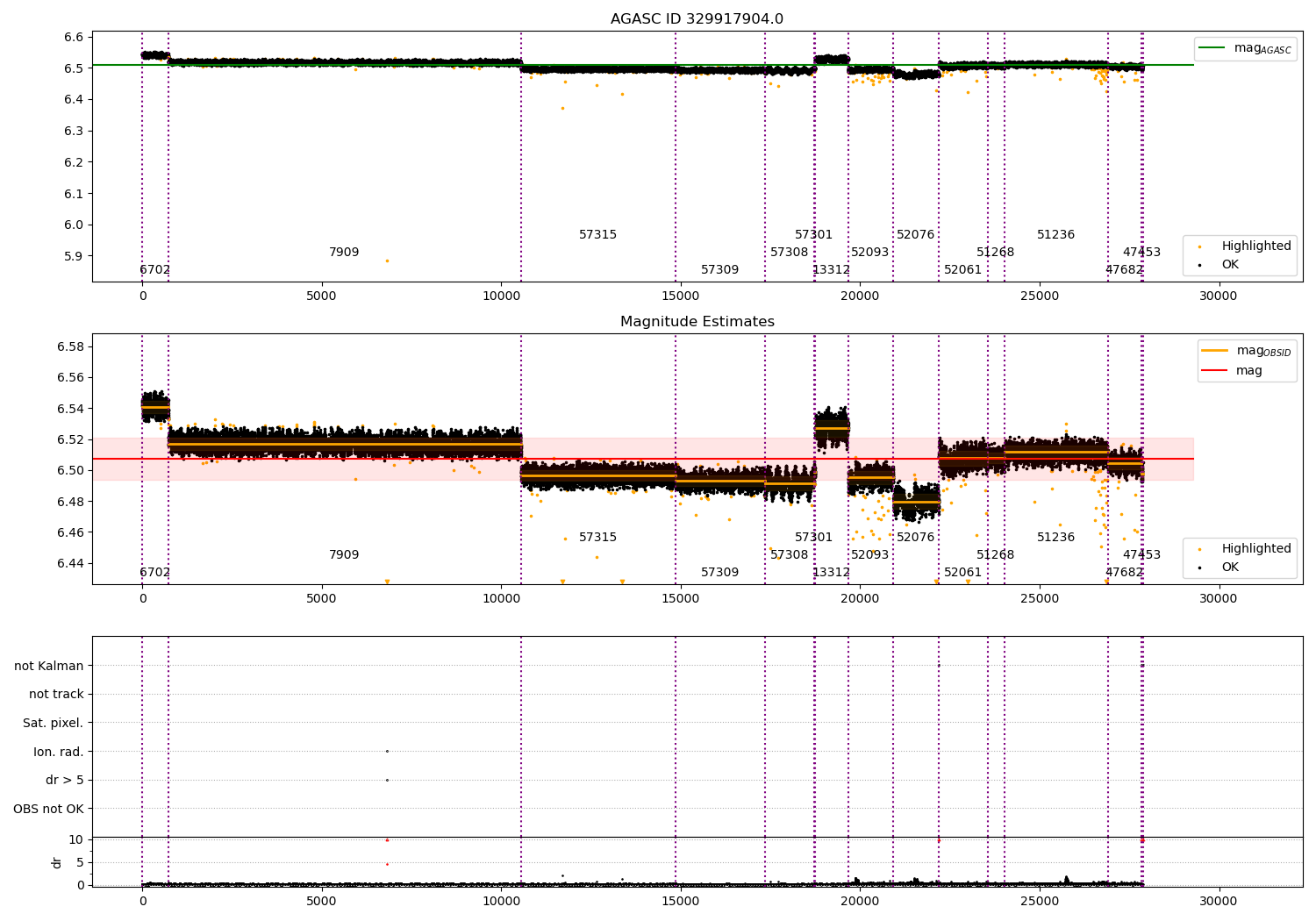Click the 'dr > 5' axis label
The height and width of the screenshot is (921, 1316).
(x=65, y=780)
